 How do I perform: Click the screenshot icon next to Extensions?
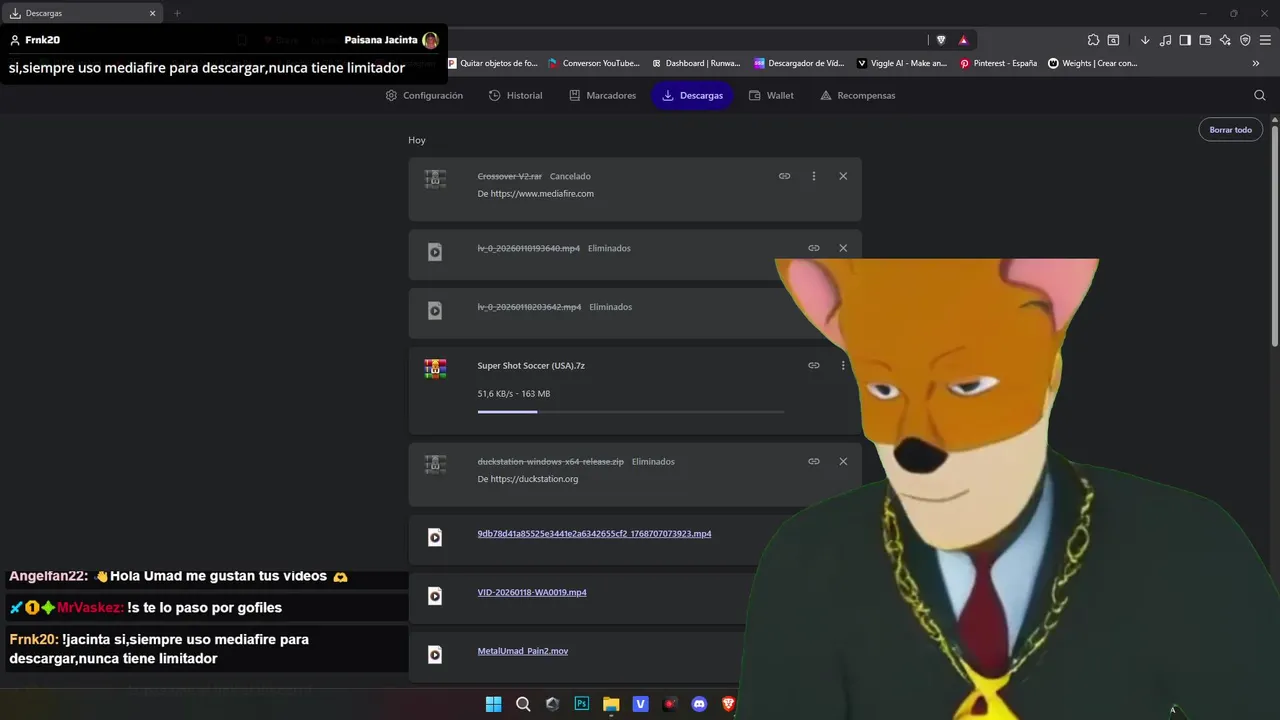(x=1113, y=40)
